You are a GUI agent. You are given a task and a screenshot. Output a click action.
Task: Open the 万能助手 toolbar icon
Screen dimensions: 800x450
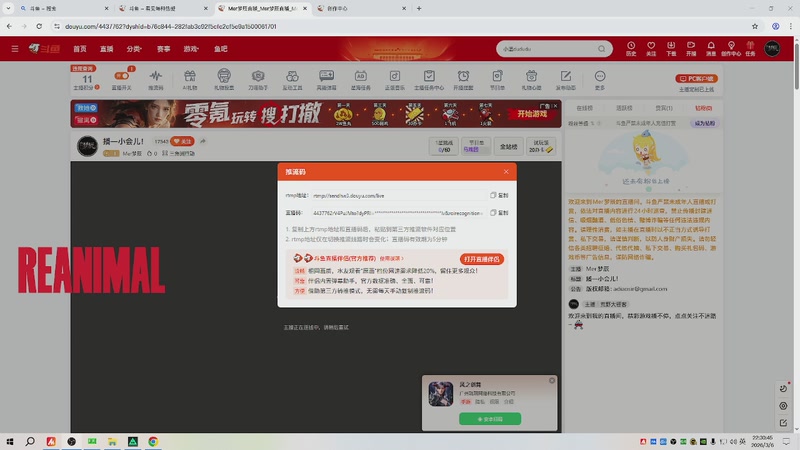click(258, 80)
